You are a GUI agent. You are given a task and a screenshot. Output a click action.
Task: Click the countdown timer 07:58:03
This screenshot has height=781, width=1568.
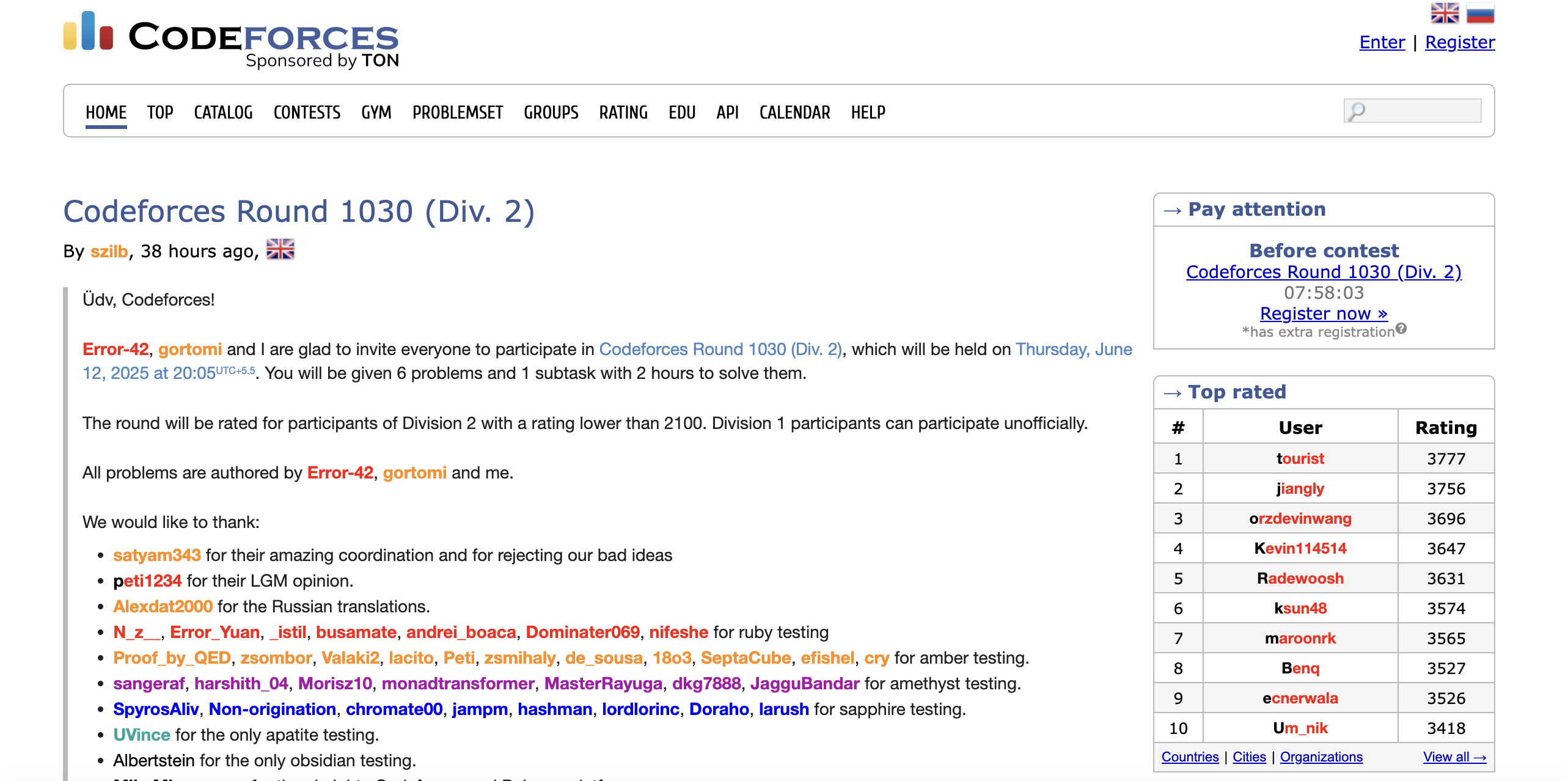pos(1324,292)
